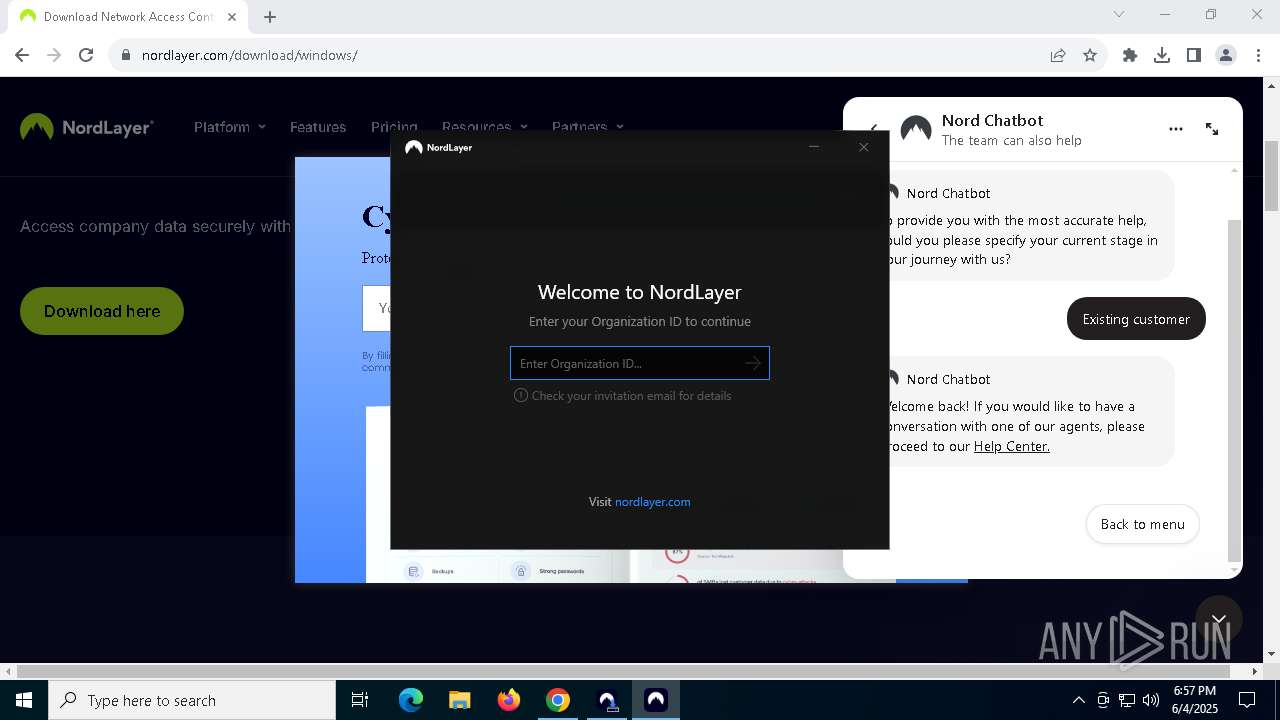Open Pricing page in site nav
The height and width of the screenshot is (720, 1280).
pos(394,127)
